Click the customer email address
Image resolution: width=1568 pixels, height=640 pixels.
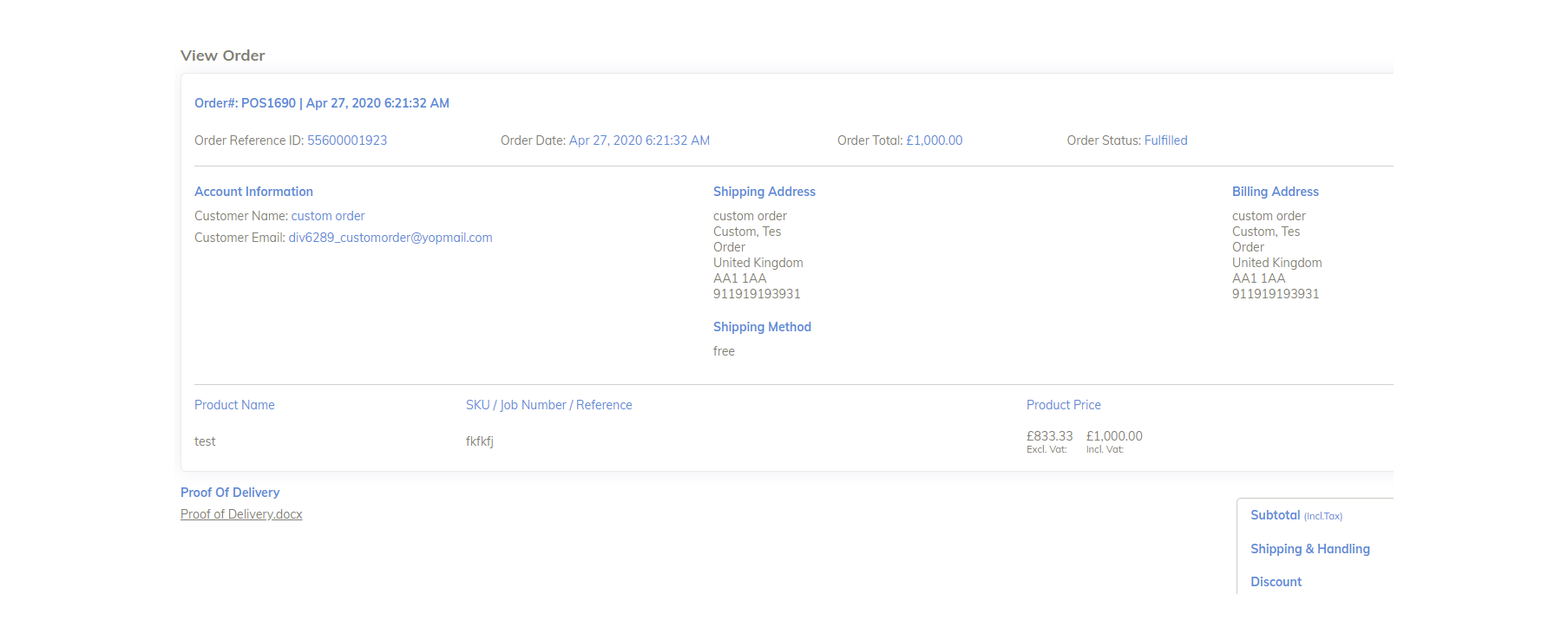point(390,238)
